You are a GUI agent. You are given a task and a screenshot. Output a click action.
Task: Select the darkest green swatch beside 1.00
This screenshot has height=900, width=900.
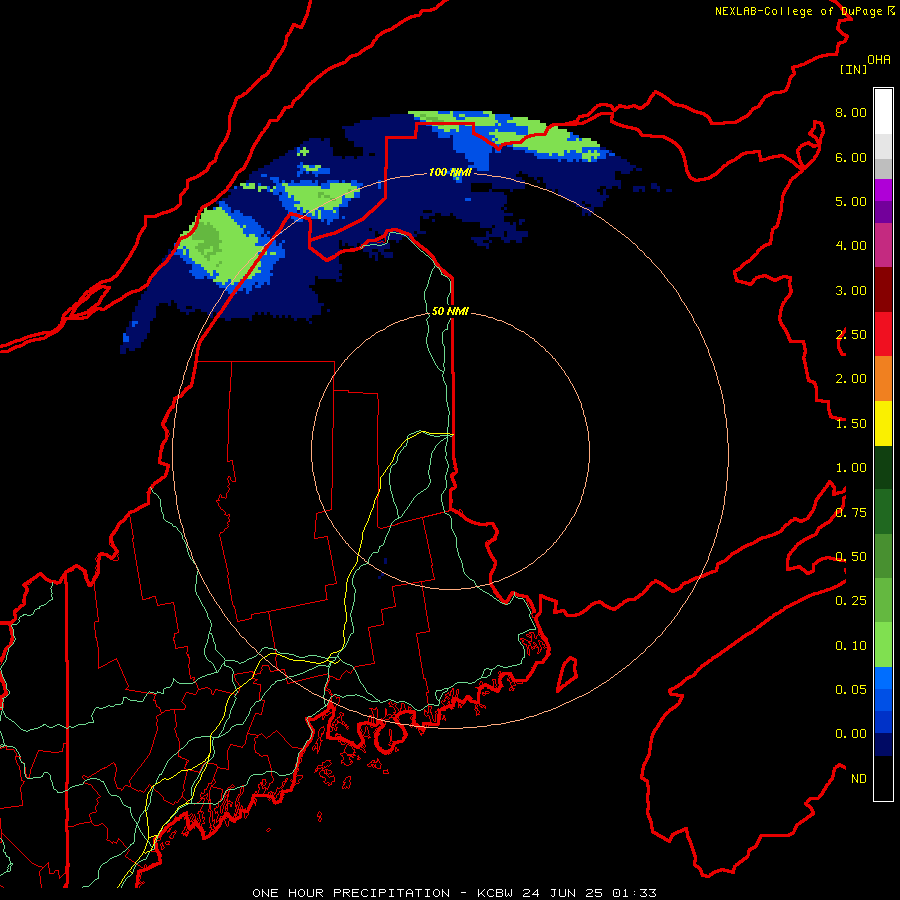(883, 467)
